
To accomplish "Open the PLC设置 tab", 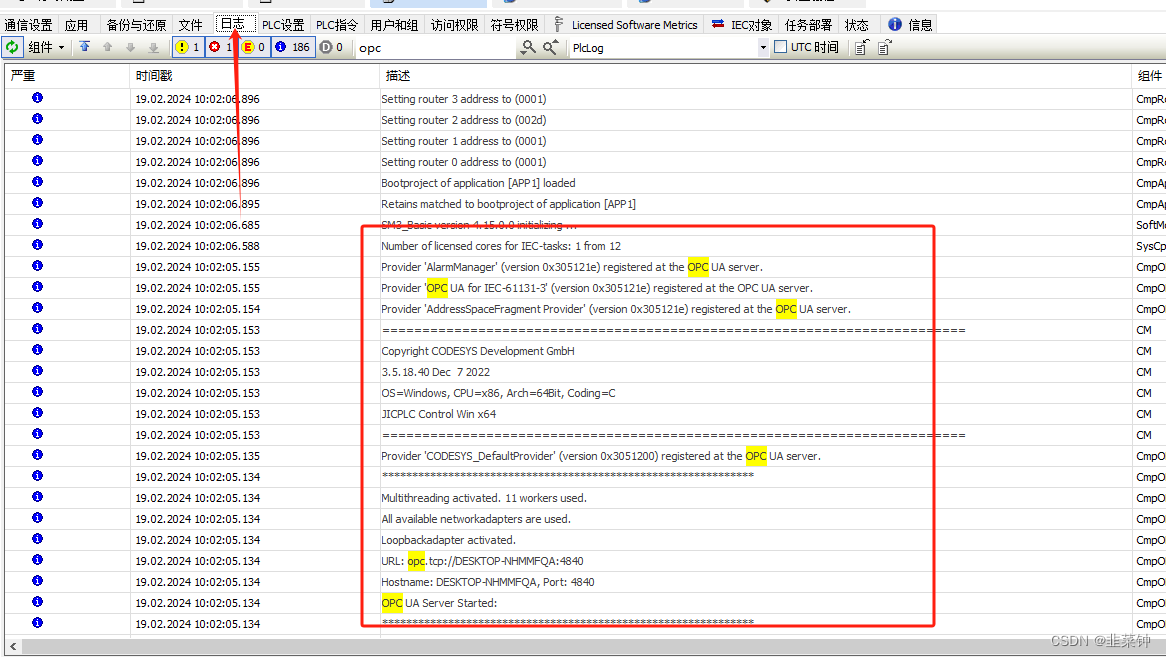I will click(x=282, y=24).
